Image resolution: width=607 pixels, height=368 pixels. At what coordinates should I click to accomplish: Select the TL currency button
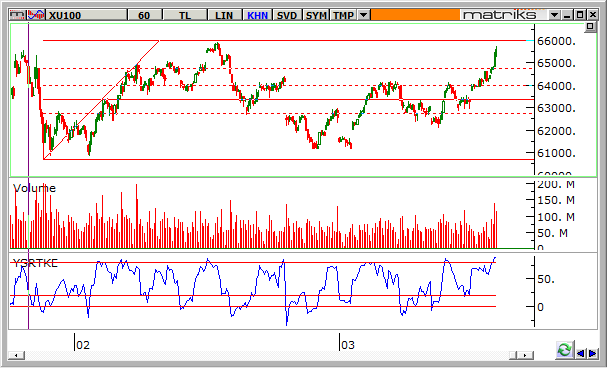pyautogui.click(x=185, y=15)
